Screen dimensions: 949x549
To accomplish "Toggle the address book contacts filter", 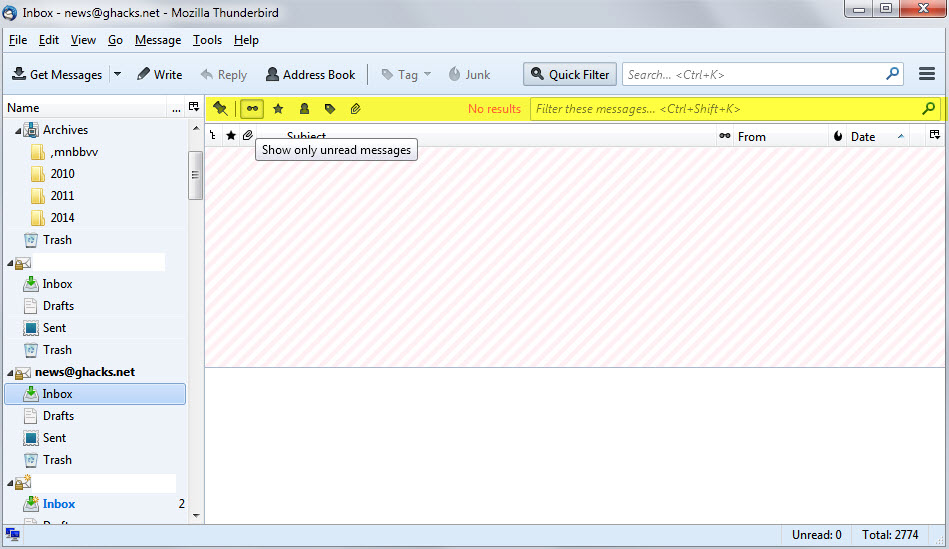I will [304, 109].
